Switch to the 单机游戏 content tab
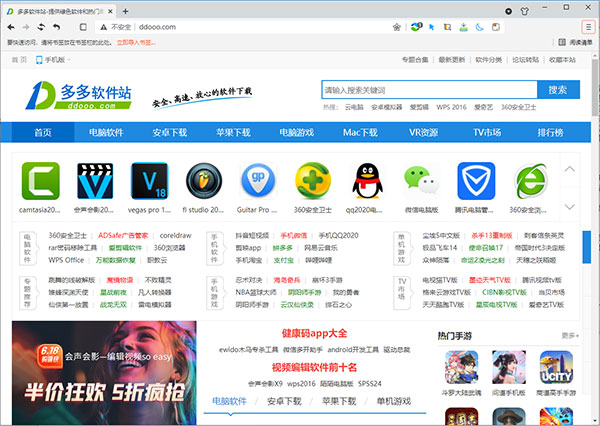 pos(394,401)
